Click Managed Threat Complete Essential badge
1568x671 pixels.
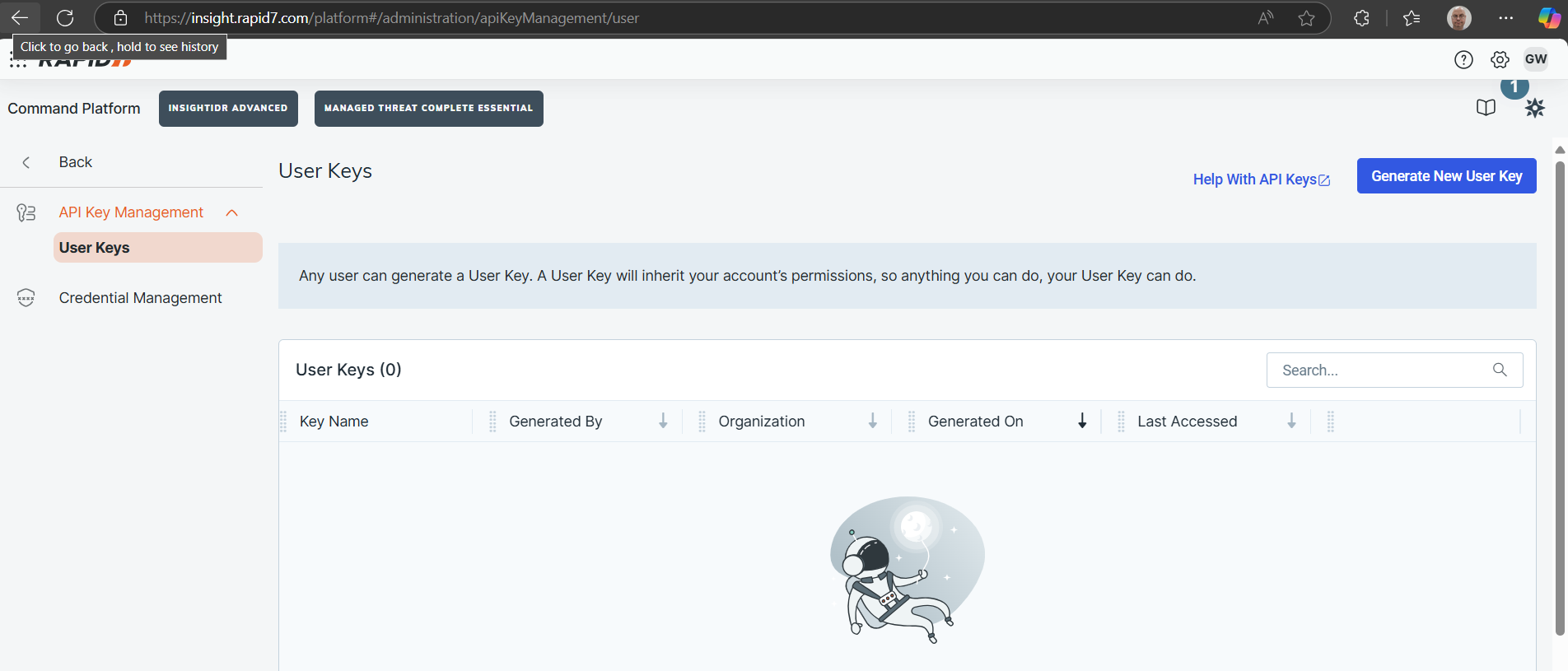(429, 109)
